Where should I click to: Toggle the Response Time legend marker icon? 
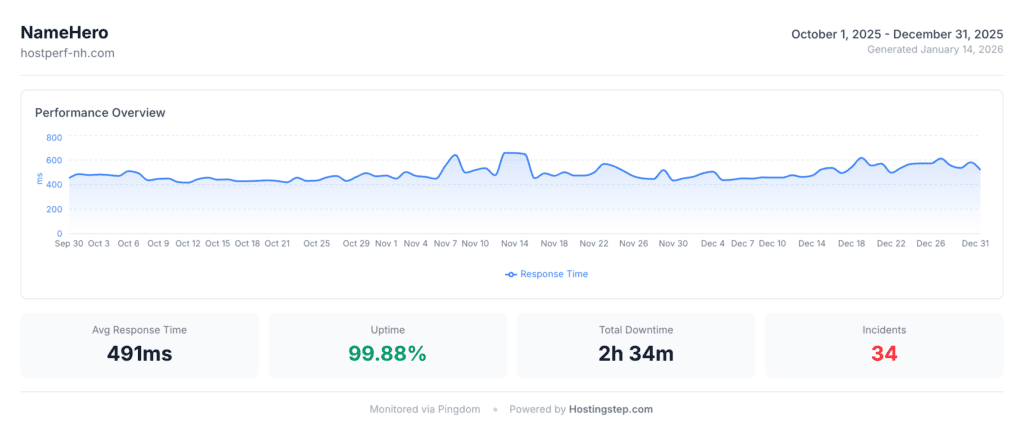pyautogui.click(x=511, y=274)
